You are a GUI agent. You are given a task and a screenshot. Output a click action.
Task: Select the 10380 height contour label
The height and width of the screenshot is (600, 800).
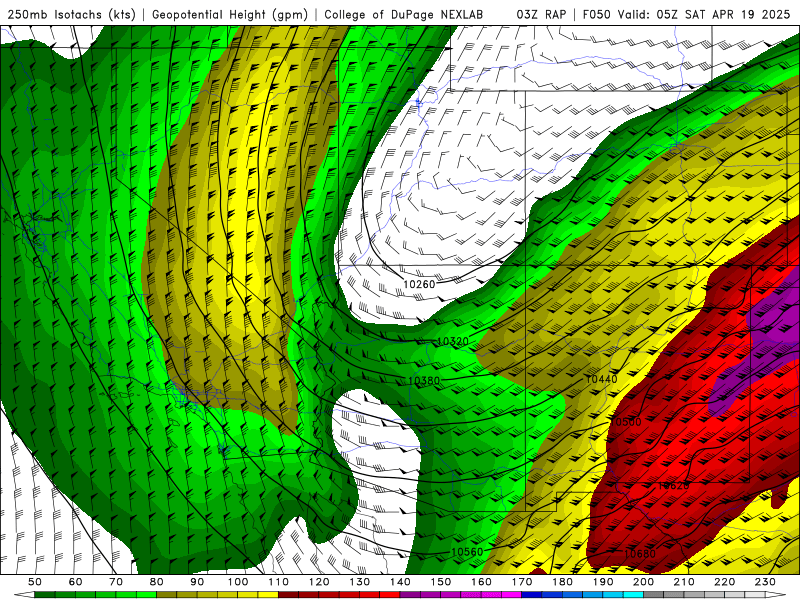point(423,381)
